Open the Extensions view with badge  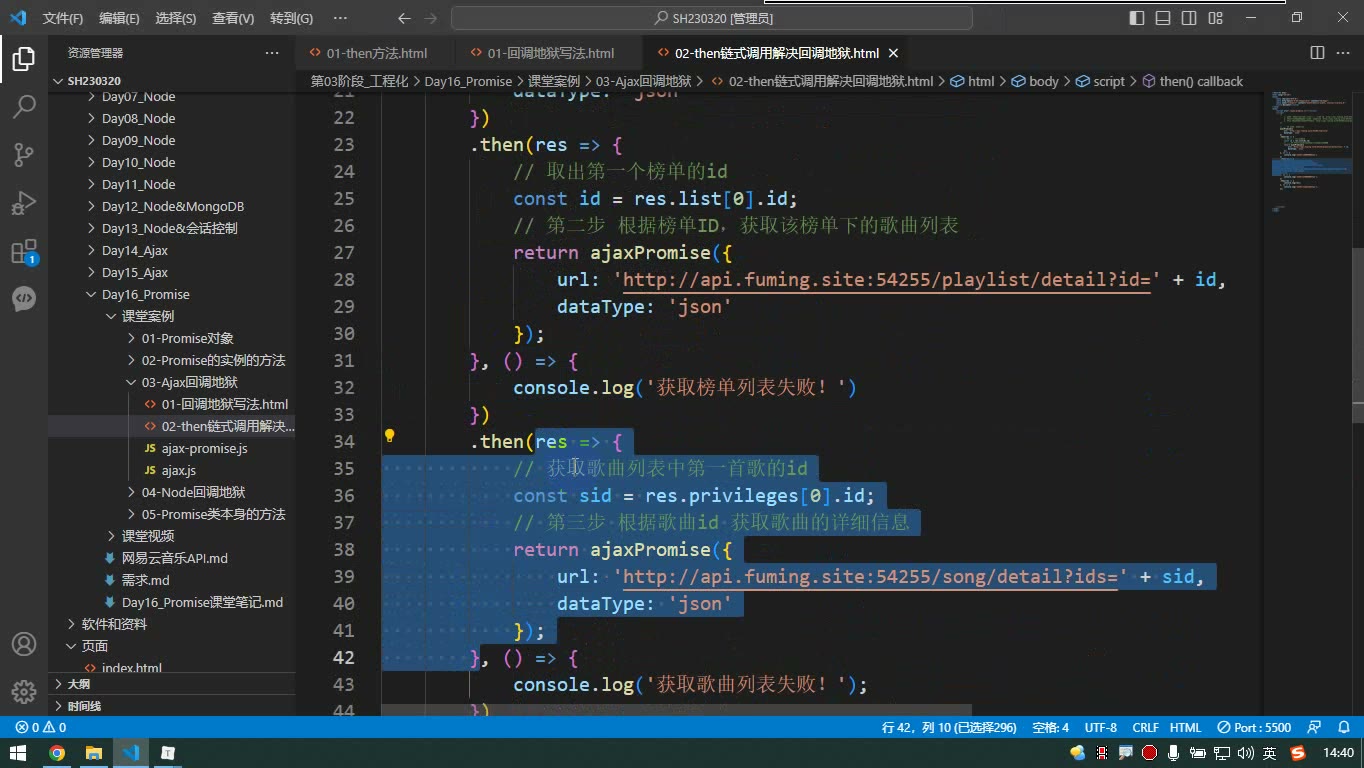[x=24, y=251]
